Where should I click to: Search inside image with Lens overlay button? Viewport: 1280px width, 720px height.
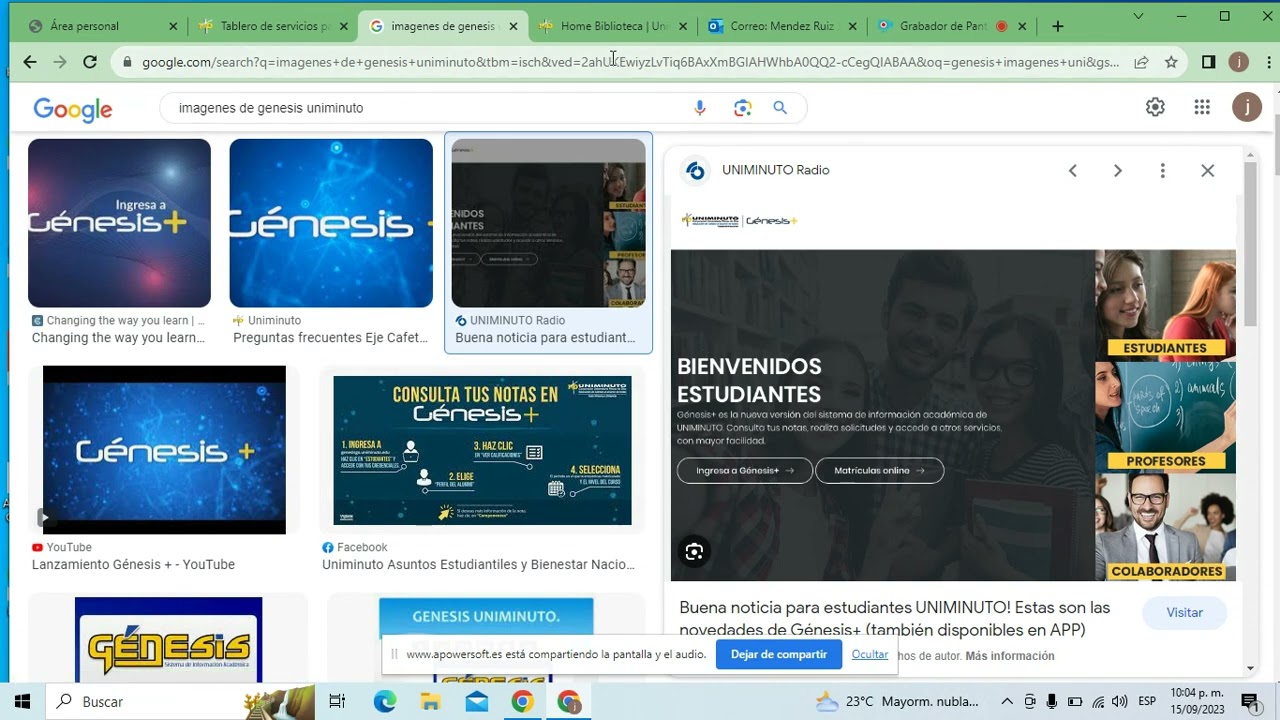(x=694, y=551)
